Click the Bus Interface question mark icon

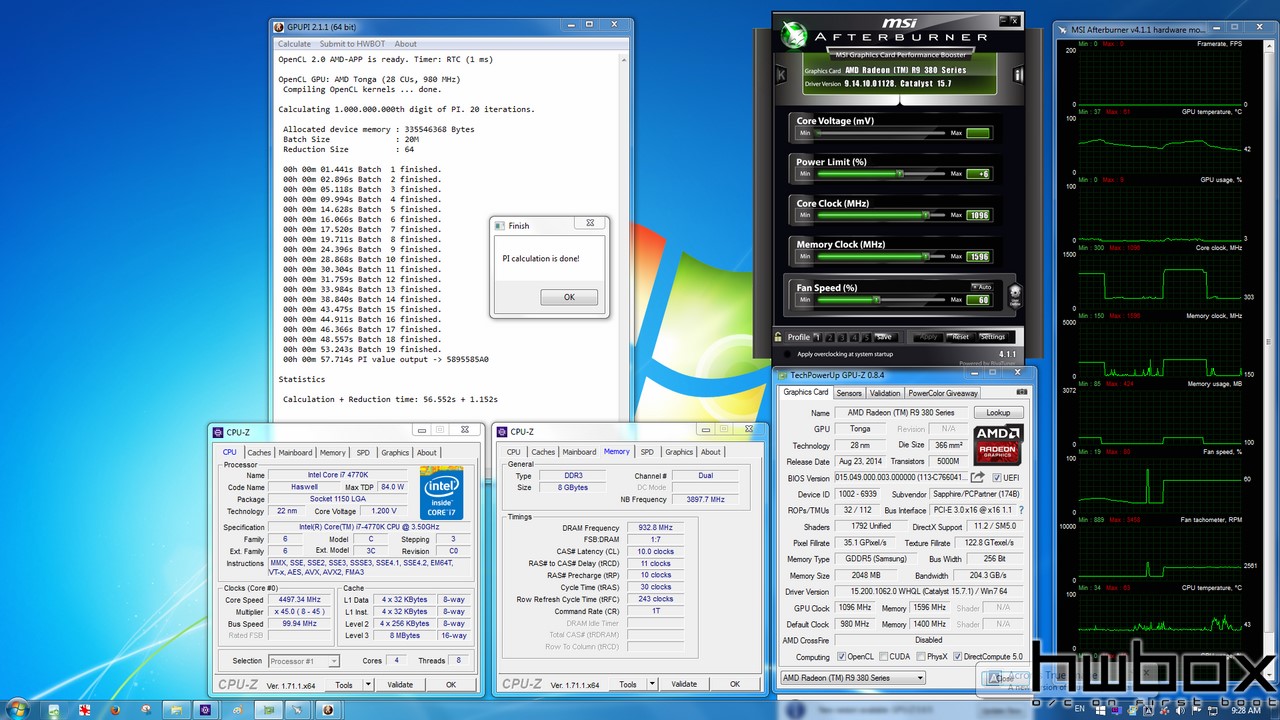pyautogui.click(x=1021, y=510)
